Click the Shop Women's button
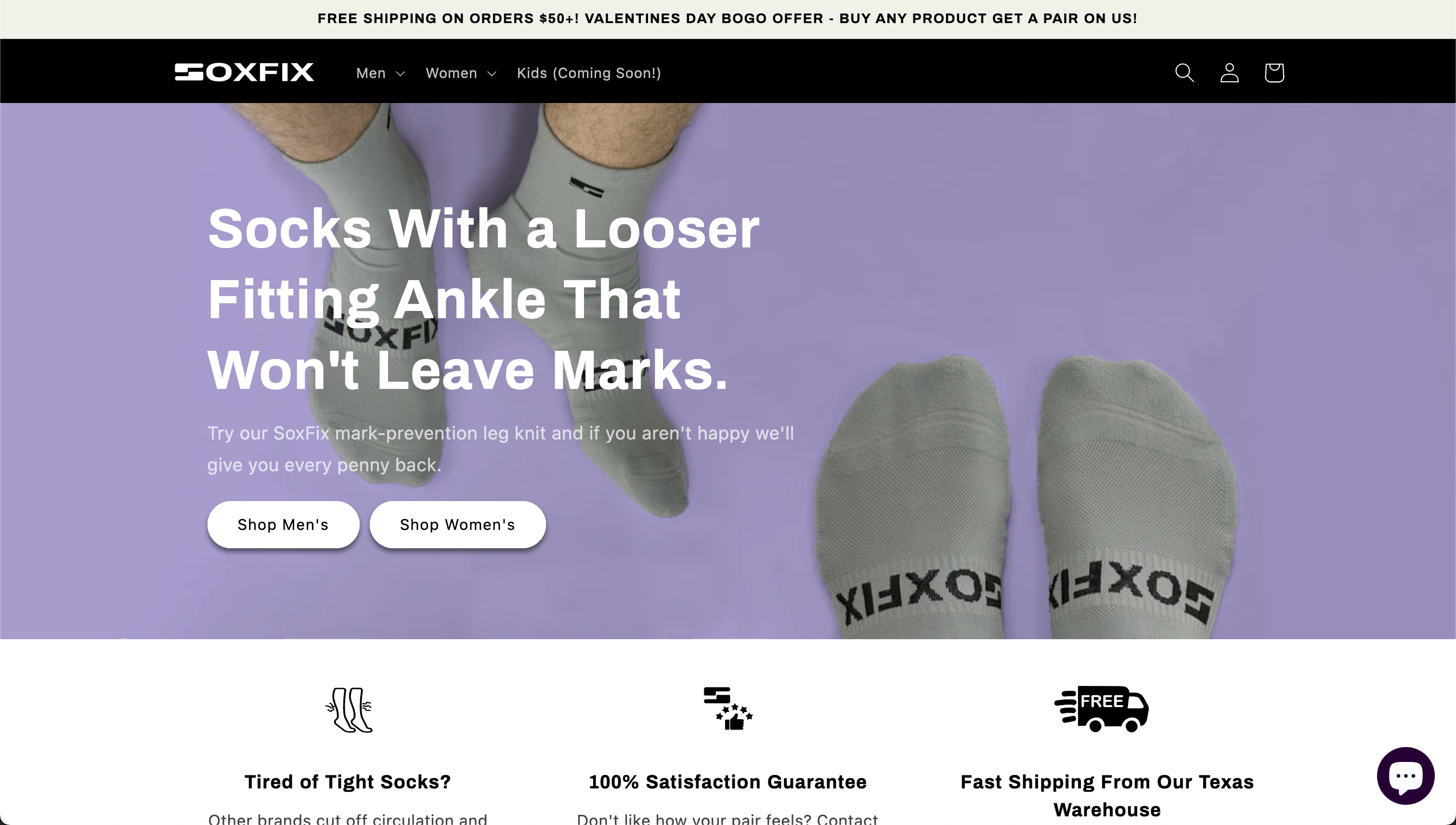This screenshot has height=825, width=1456. [x=457, y=524]
